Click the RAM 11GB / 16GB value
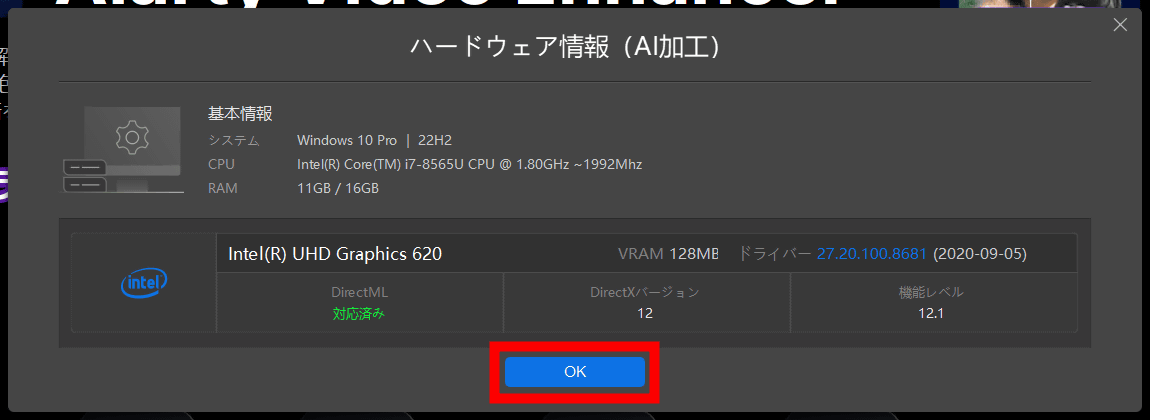1150x420 pixels. pos(338,188)
